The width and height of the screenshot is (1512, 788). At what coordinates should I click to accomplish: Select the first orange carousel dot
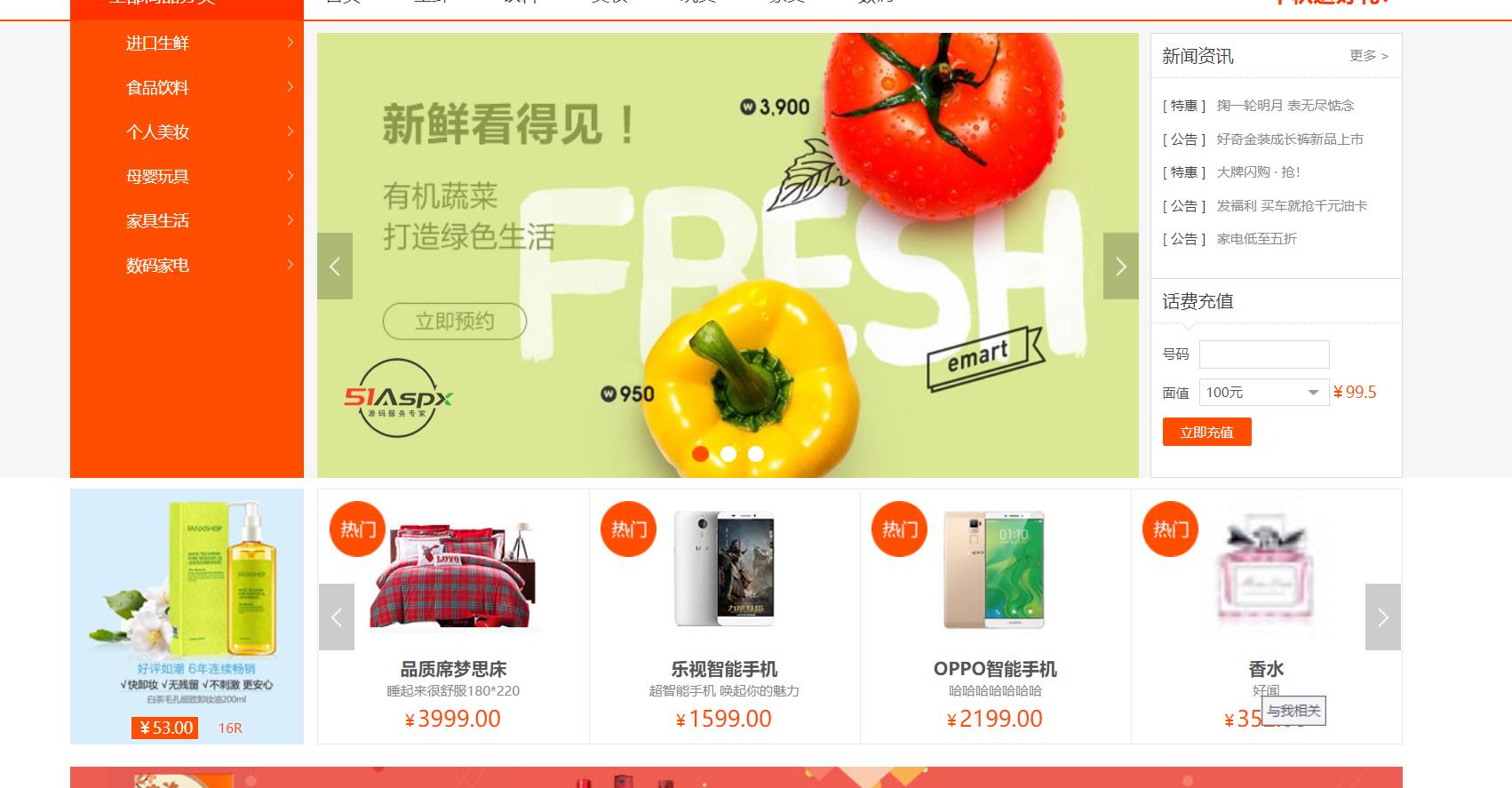pyautogui.click(x=700, y=454)
